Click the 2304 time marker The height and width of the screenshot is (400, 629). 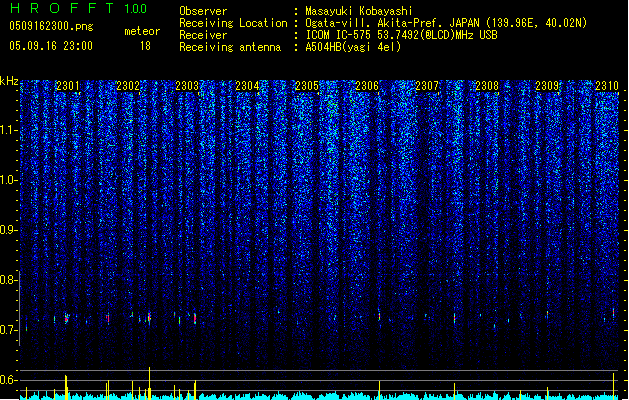[x=247, y=85]
